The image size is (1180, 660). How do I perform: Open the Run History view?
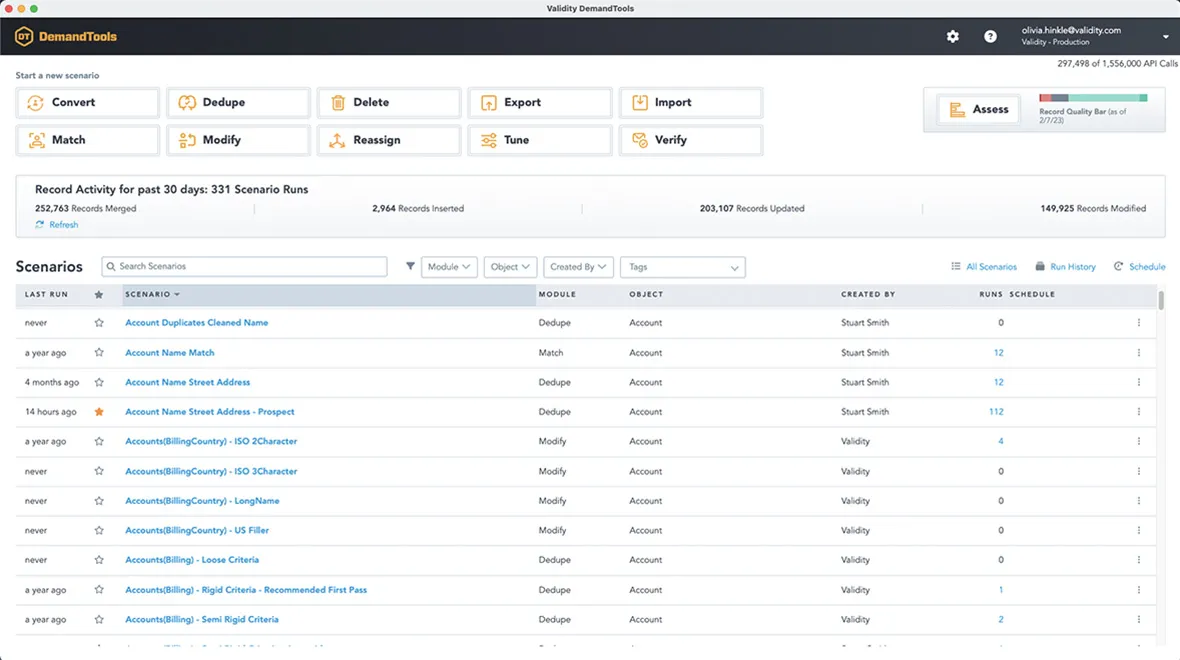(1066, 267)
